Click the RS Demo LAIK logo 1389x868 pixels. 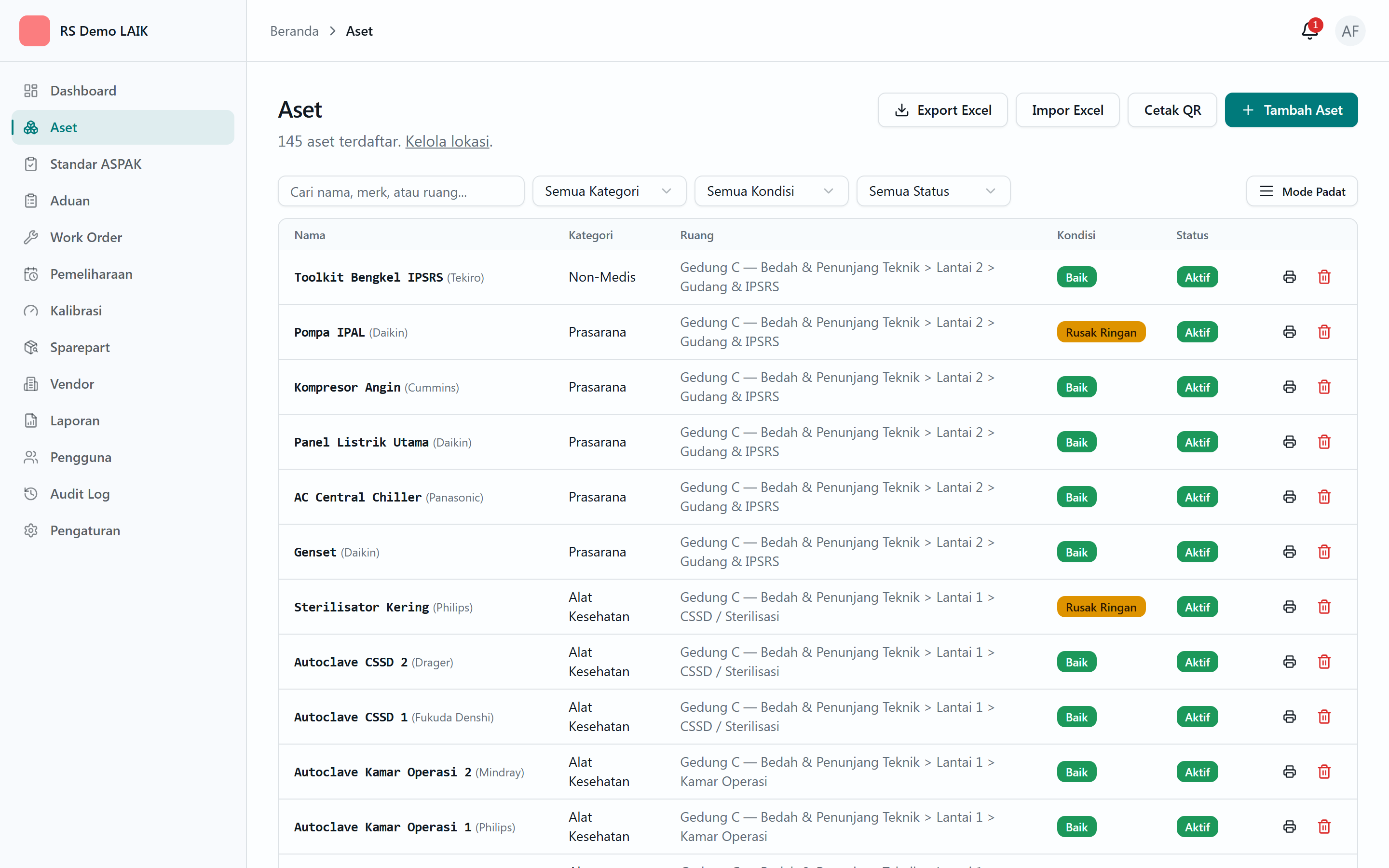pos(34,30)
